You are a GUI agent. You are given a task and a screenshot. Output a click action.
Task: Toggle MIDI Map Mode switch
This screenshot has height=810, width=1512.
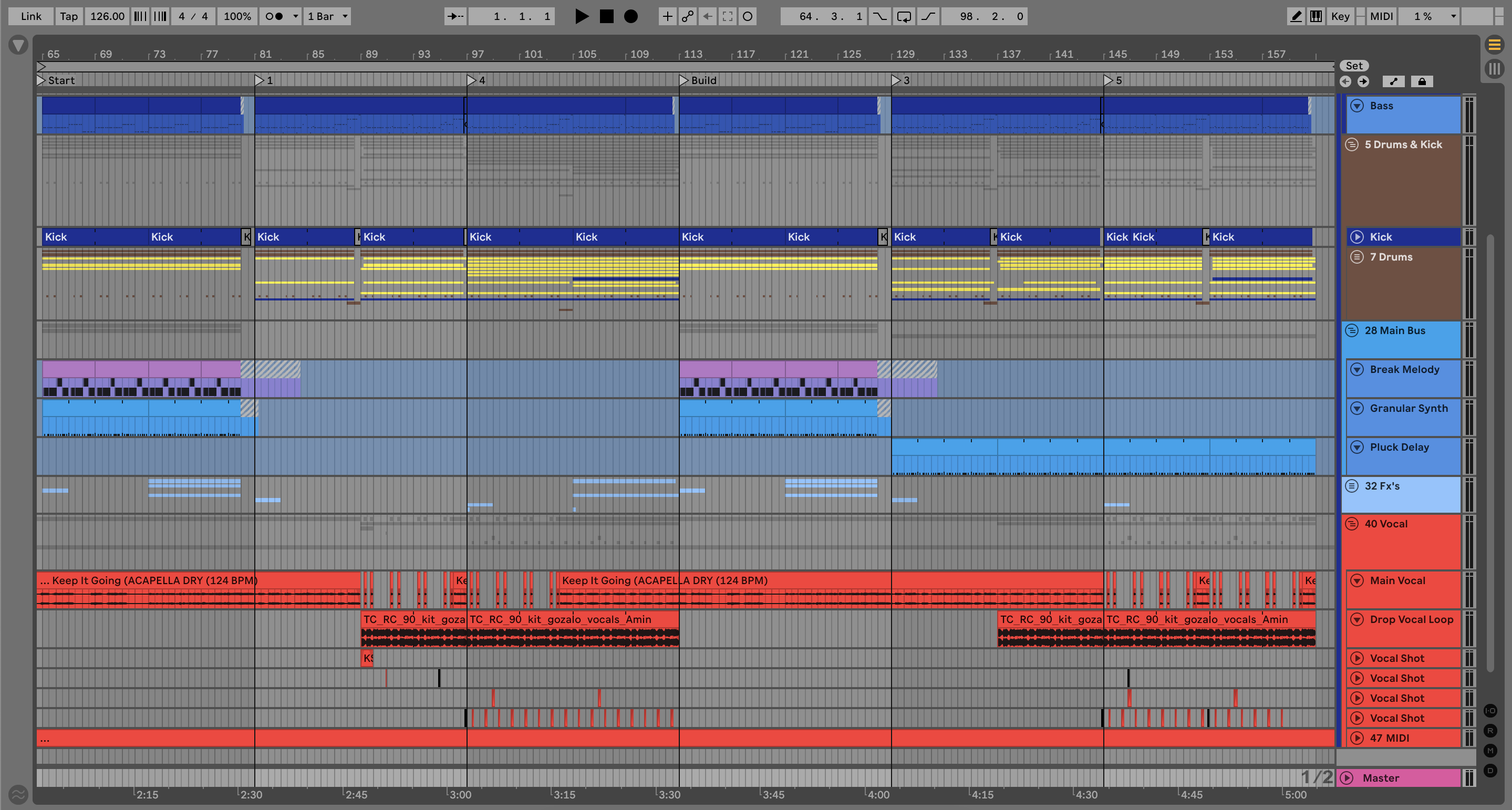[1381, 16]
